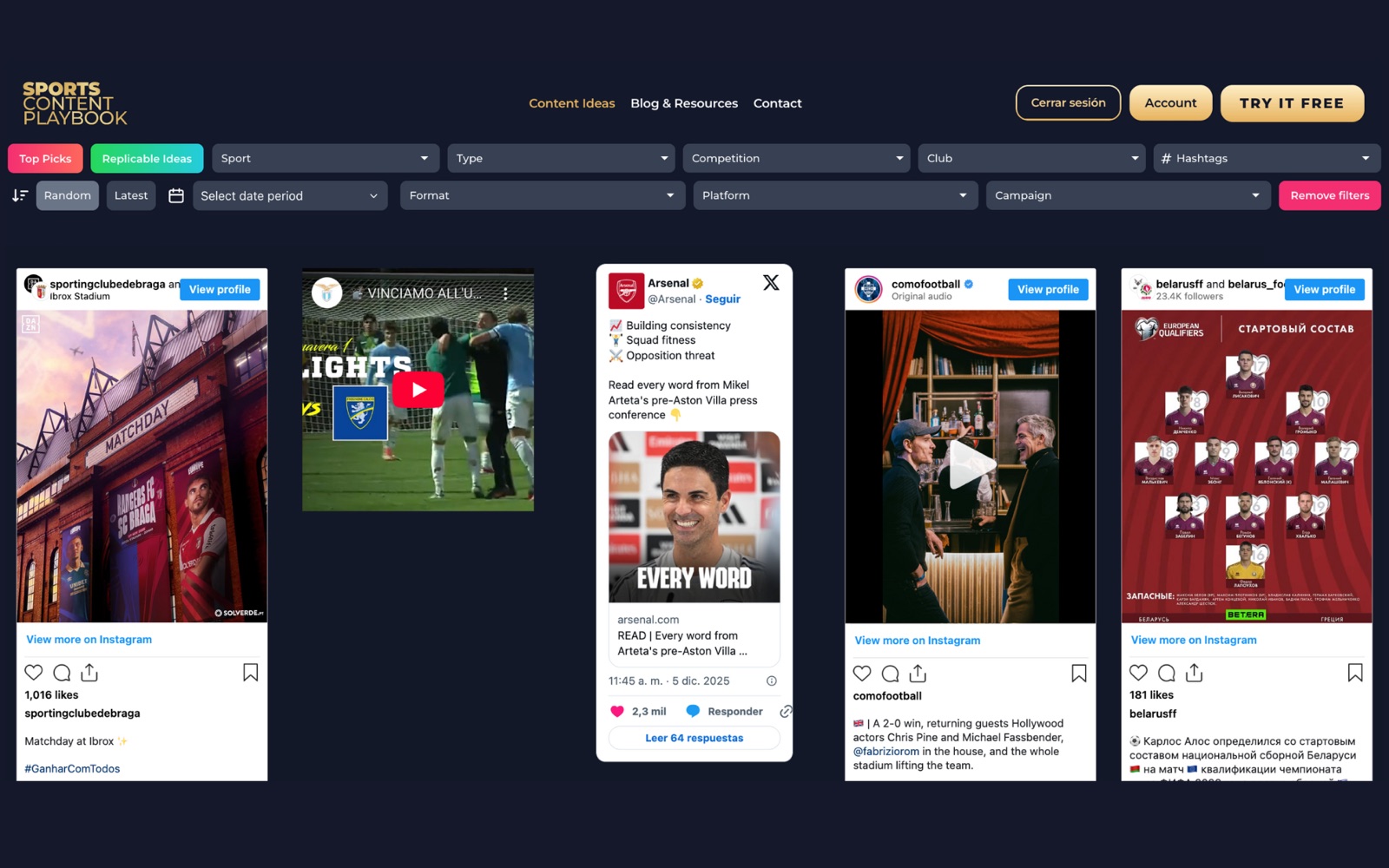Open the Type dropdown
The image size is (1389, 868).
(561, 158)
